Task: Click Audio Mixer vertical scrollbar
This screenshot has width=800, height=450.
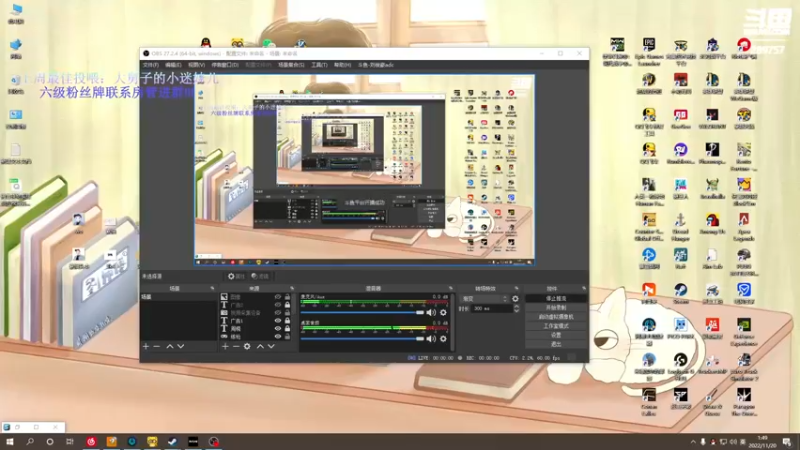Action: coord(453,321)
